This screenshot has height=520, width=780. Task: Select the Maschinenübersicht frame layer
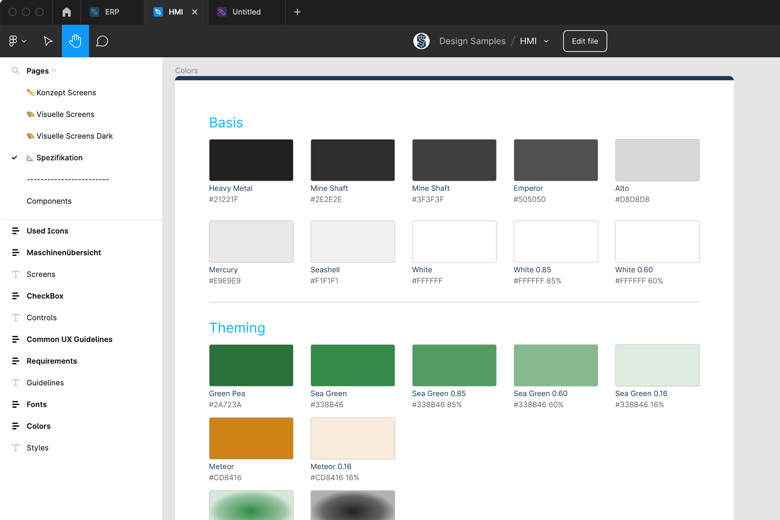64,252
